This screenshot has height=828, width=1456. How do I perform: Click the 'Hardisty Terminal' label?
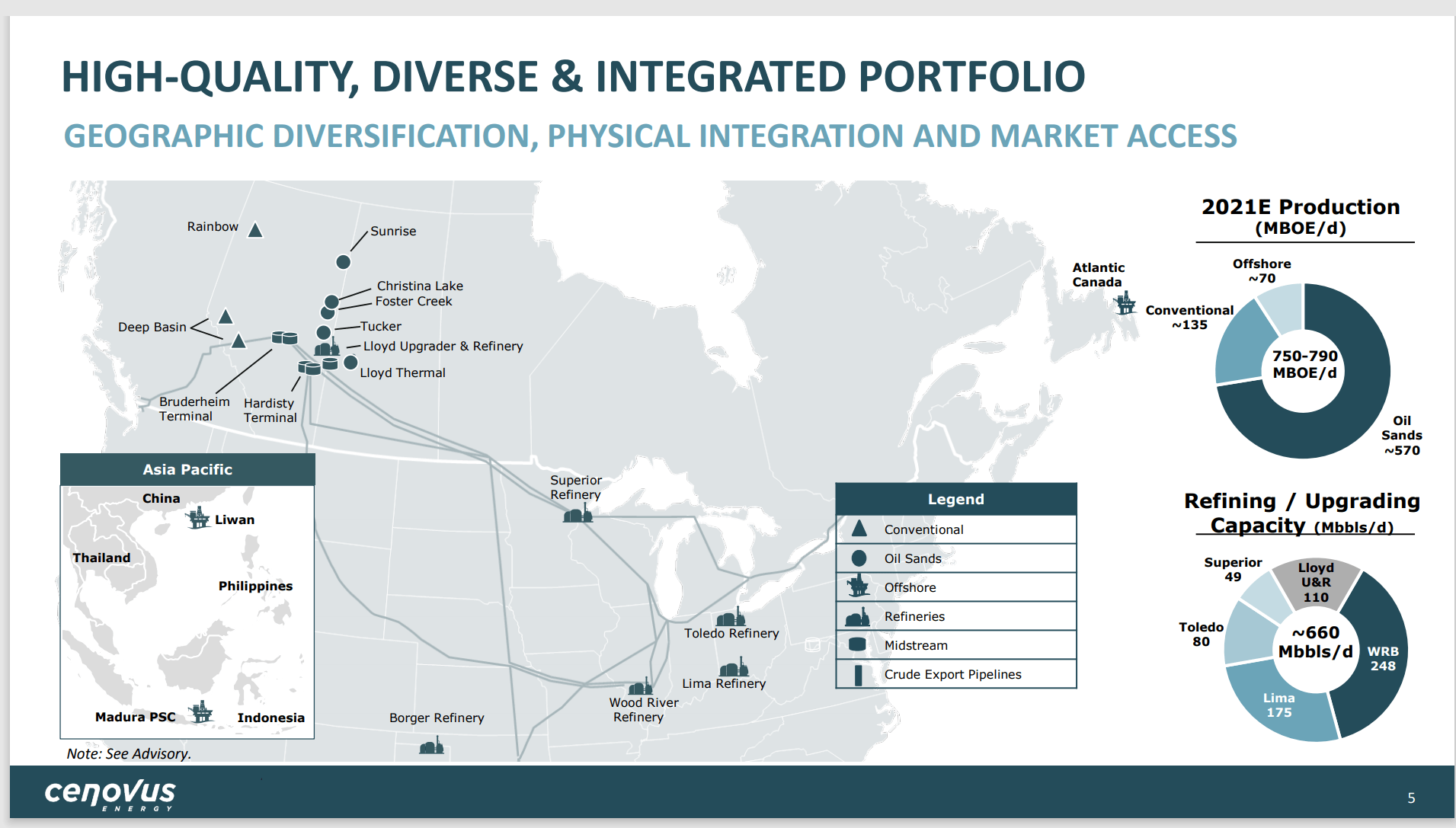270,410
